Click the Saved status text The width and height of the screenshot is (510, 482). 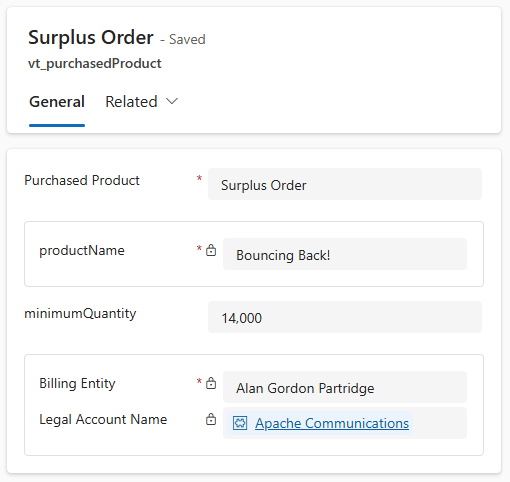click(187, 39)
